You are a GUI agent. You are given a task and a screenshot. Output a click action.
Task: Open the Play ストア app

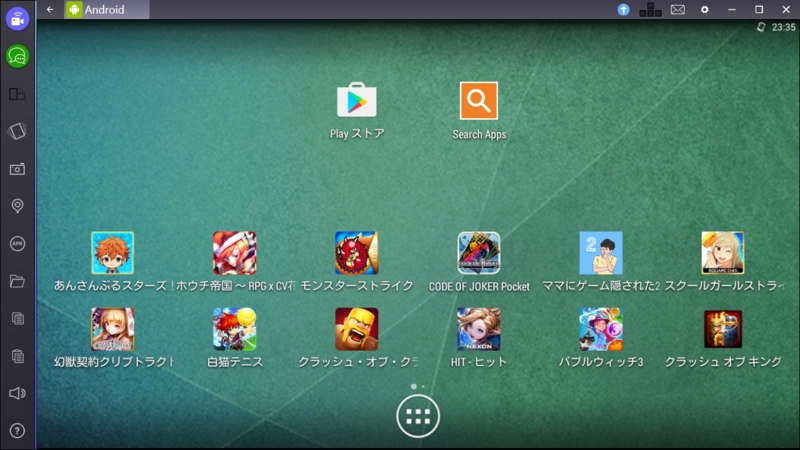357,101
